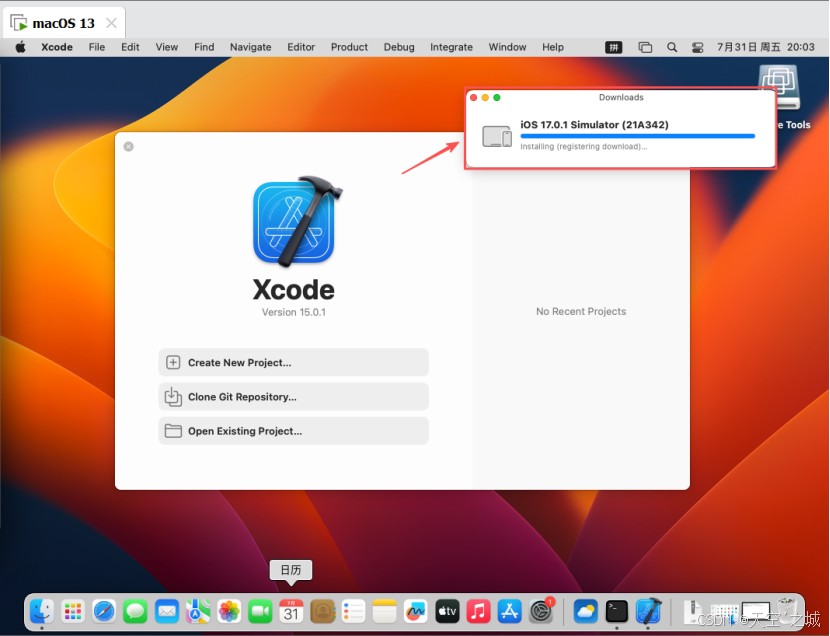Open the VMware Tools disk on desktop
830x636 pixels.
(x=779, y=86)
